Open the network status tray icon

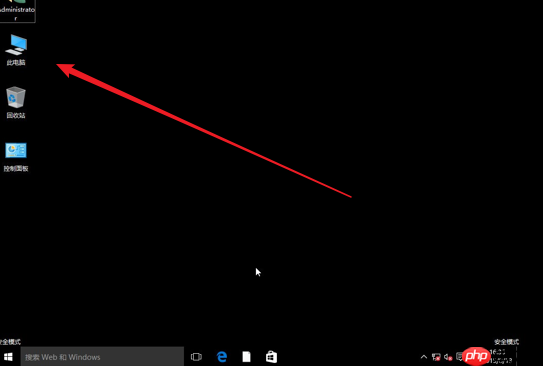(x=436, y=357)
